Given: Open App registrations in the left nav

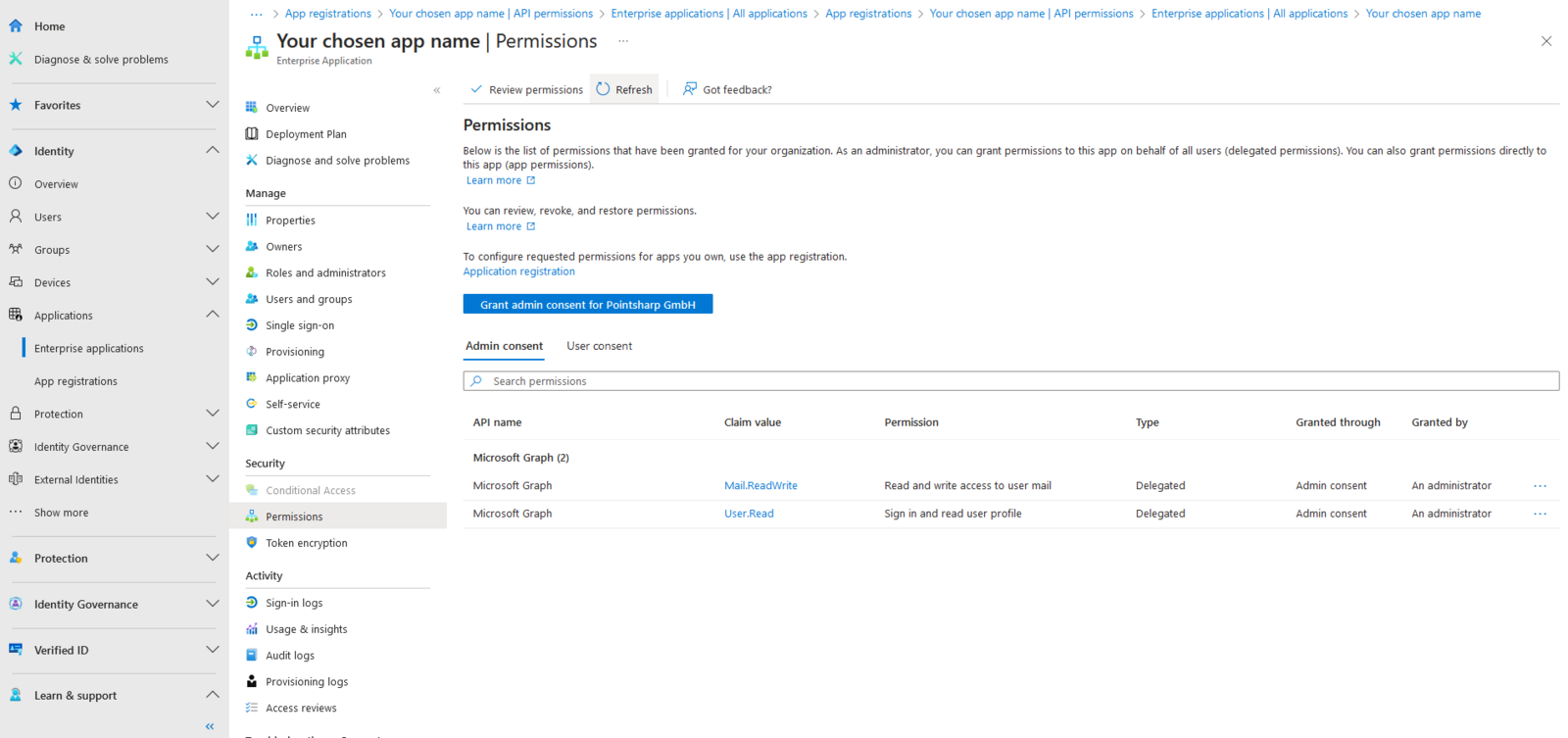Looking at the screenshot, I should 75,381.
